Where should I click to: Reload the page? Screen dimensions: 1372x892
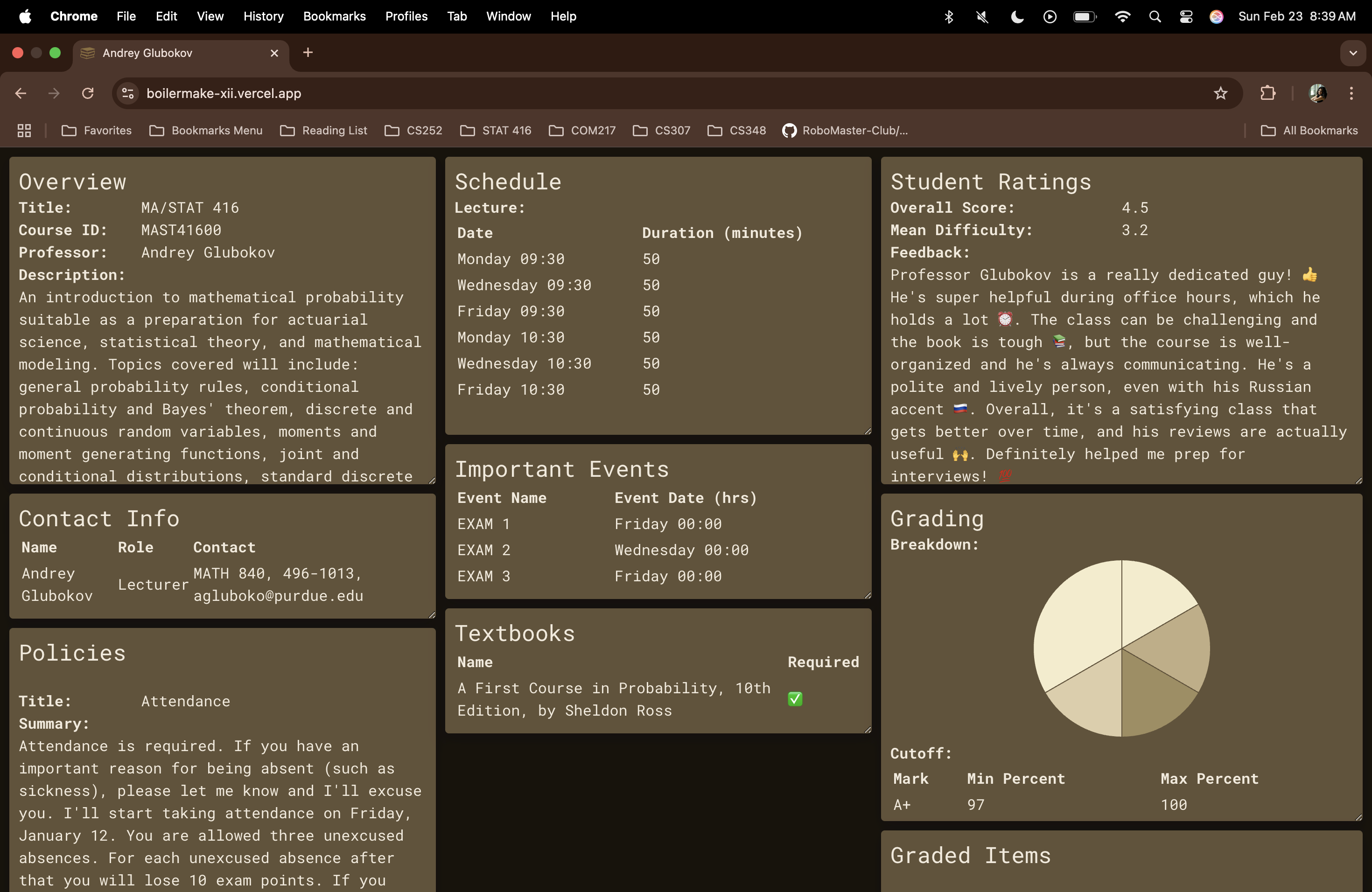tap(88, 93)
